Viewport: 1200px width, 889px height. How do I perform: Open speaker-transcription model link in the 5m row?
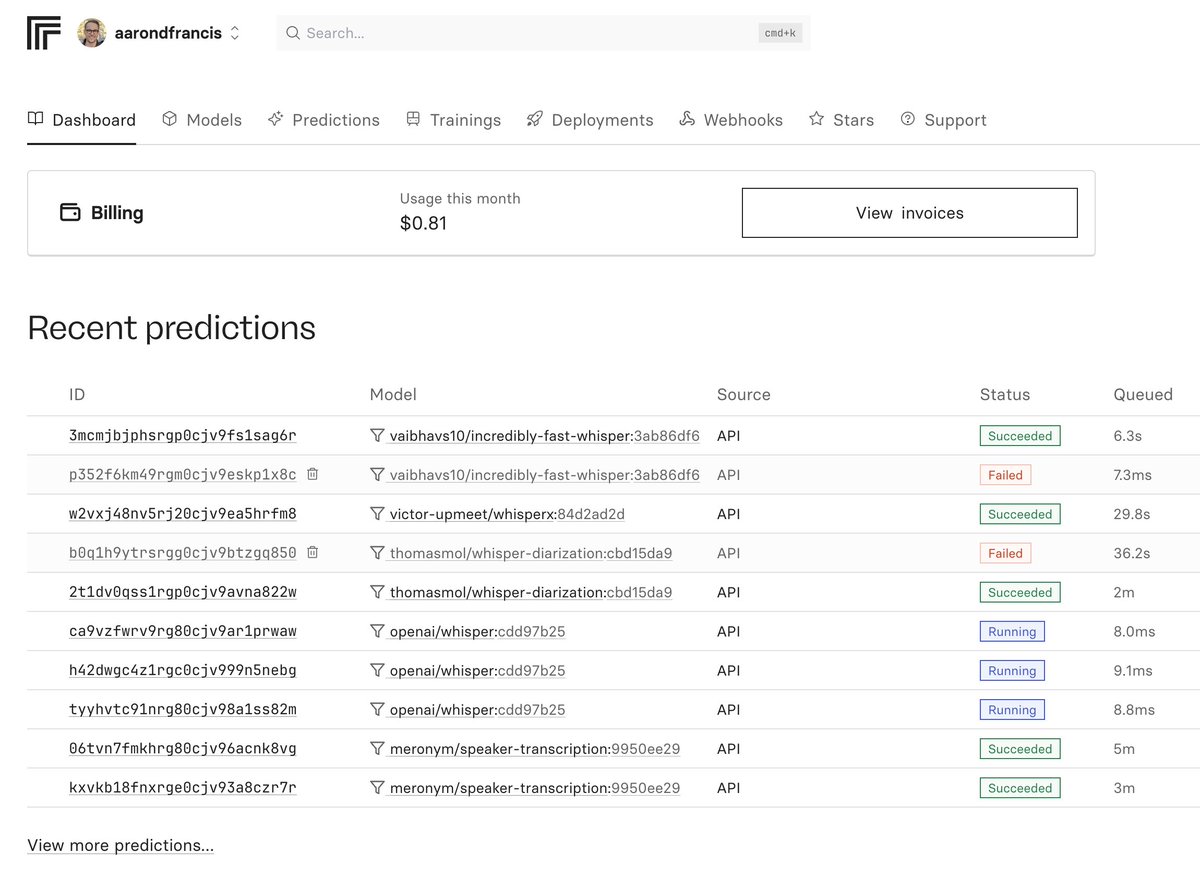pos(534,749)
